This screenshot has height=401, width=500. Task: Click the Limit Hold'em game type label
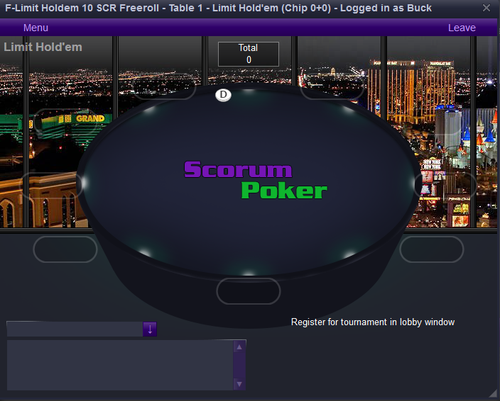43,47
